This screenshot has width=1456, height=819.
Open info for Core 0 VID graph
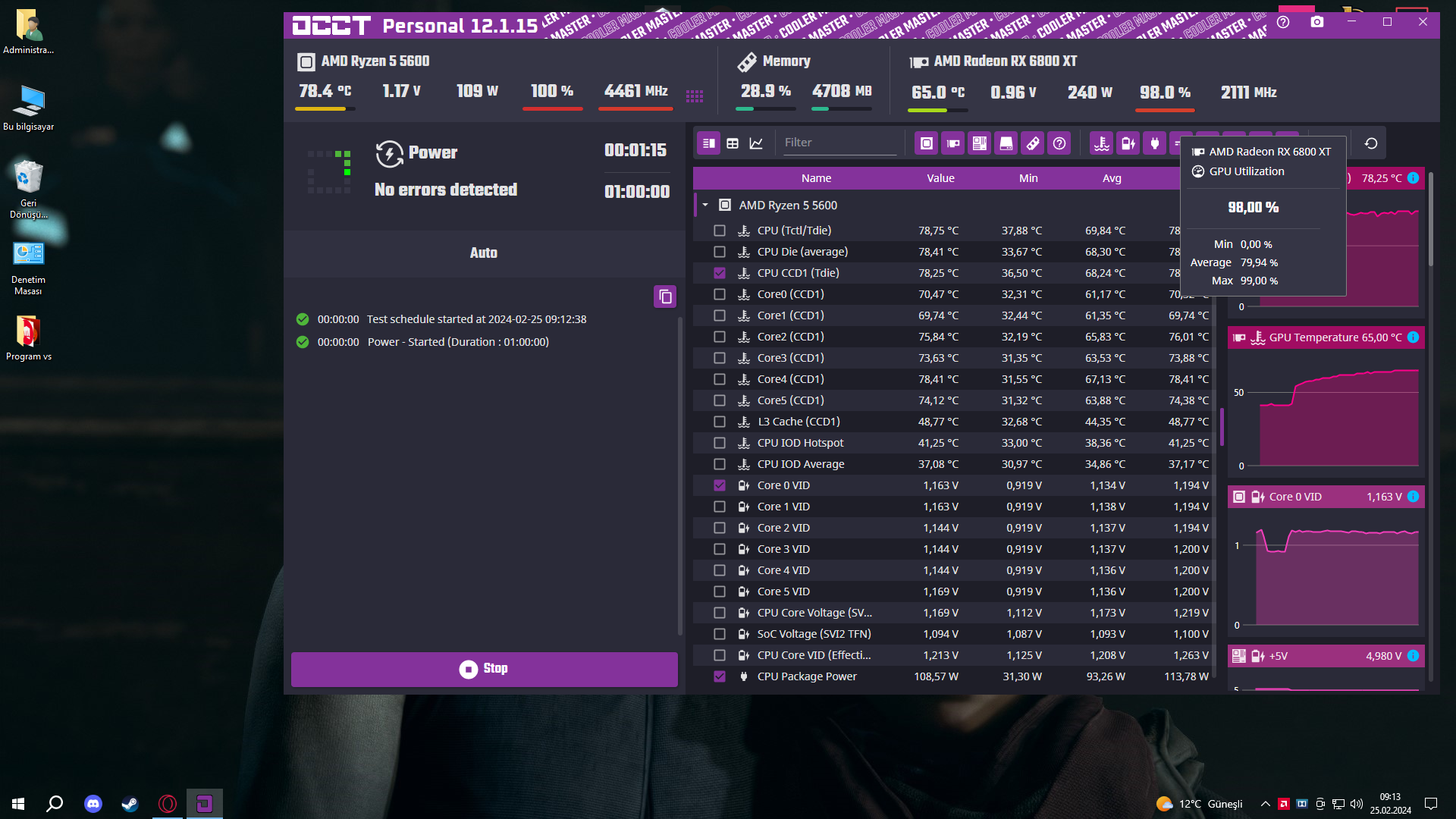pyautogui.click(x=1414, y=497)
